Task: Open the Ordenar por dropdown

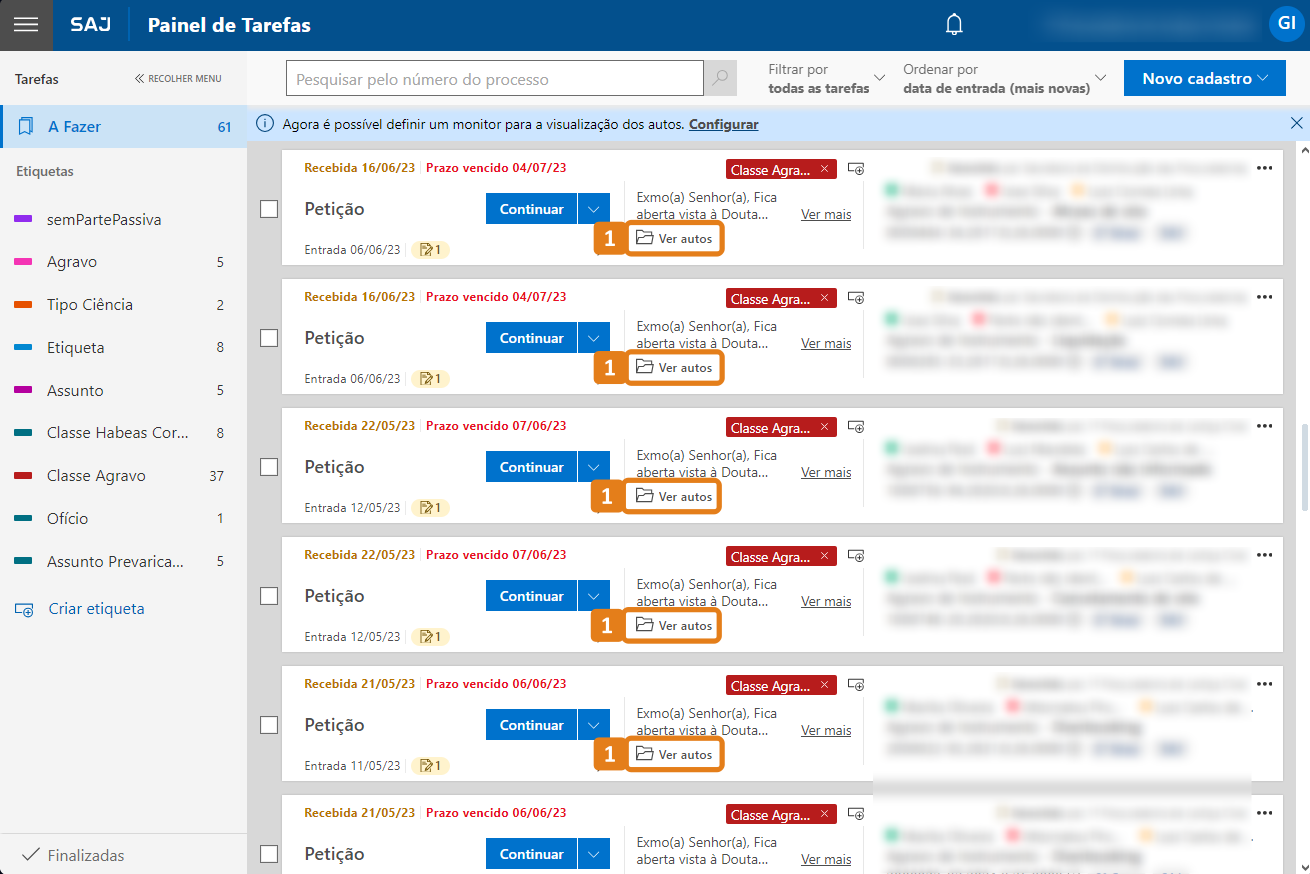Action: click(x=1005, y=79)
